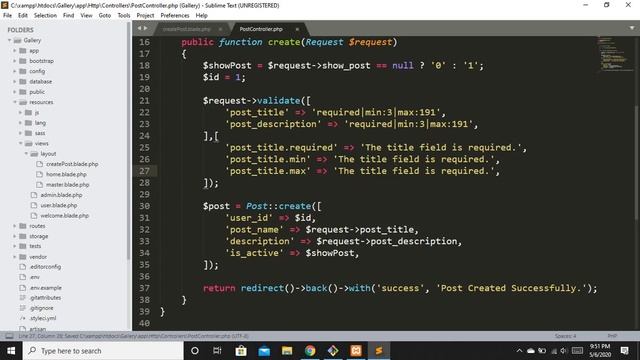This screenshot has width=640, height=360.
Task: Open master.blade.php file
Action: click(67, 184)
